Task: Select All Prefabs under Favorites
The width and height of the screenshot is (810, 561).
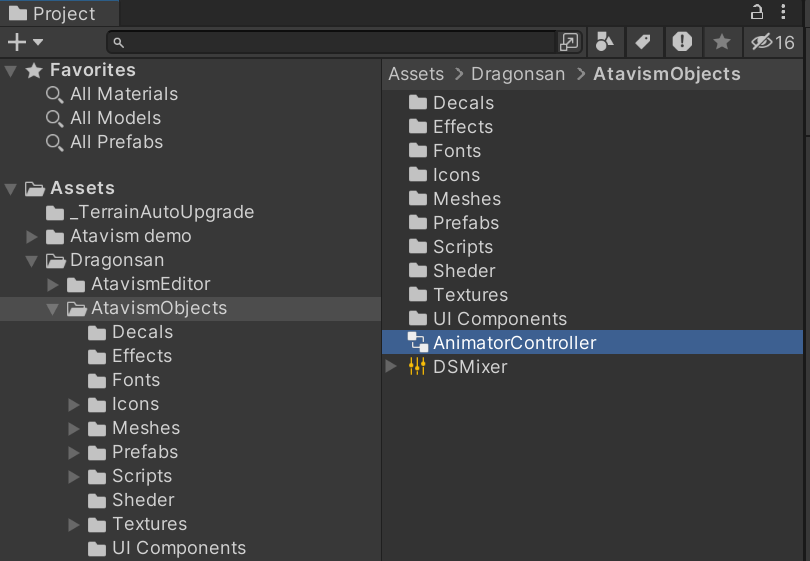Action: [116, 142]
